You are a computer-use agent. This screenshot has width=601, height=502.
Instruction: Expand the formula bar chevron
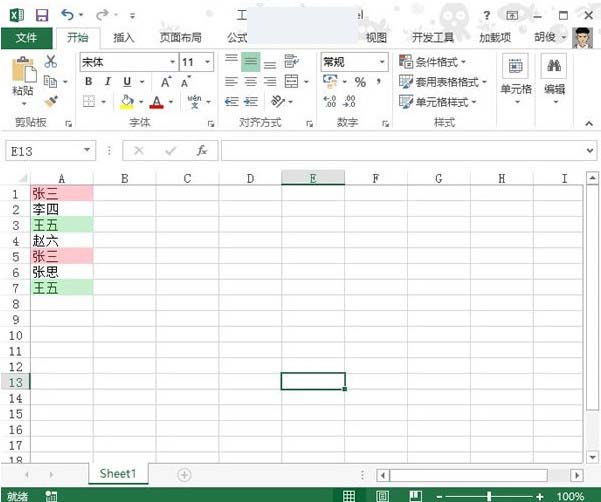(590, 151)
